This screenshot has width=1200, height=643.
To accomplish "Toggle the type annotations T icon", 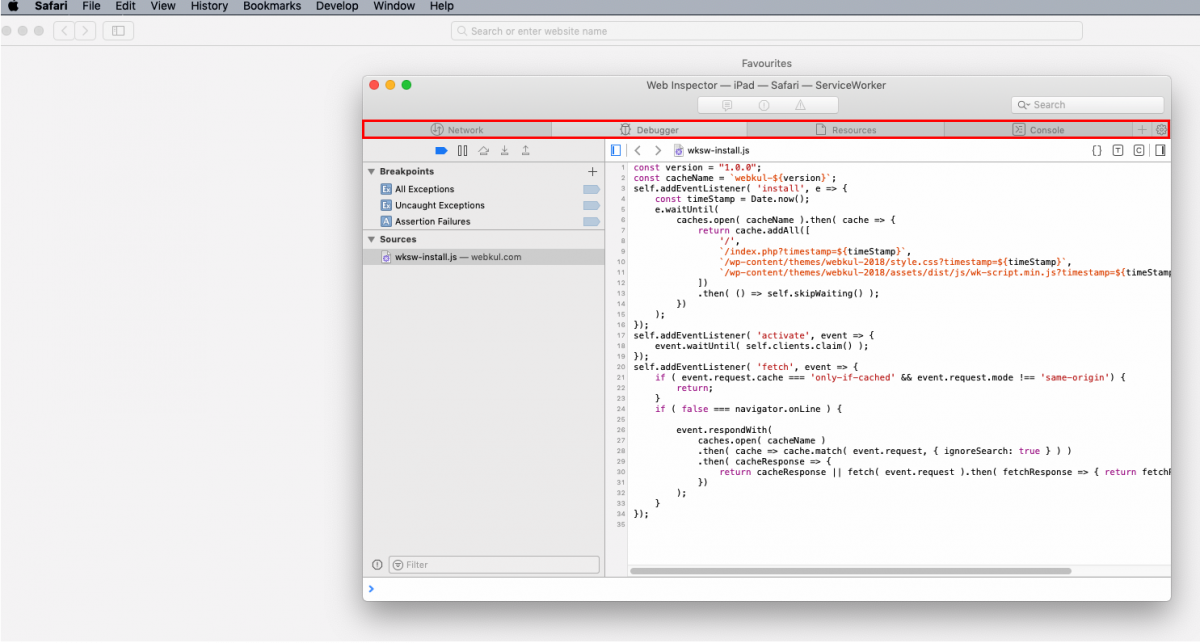I will point(1117,151).
